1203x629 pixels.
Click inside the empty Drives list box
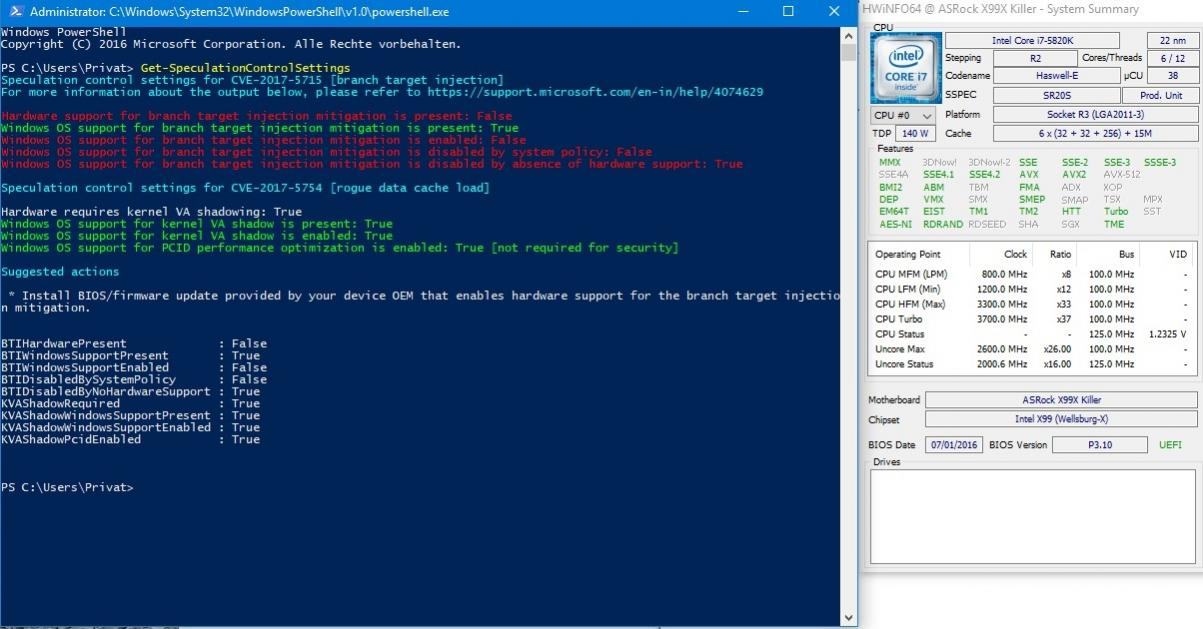coord(1033,516)
